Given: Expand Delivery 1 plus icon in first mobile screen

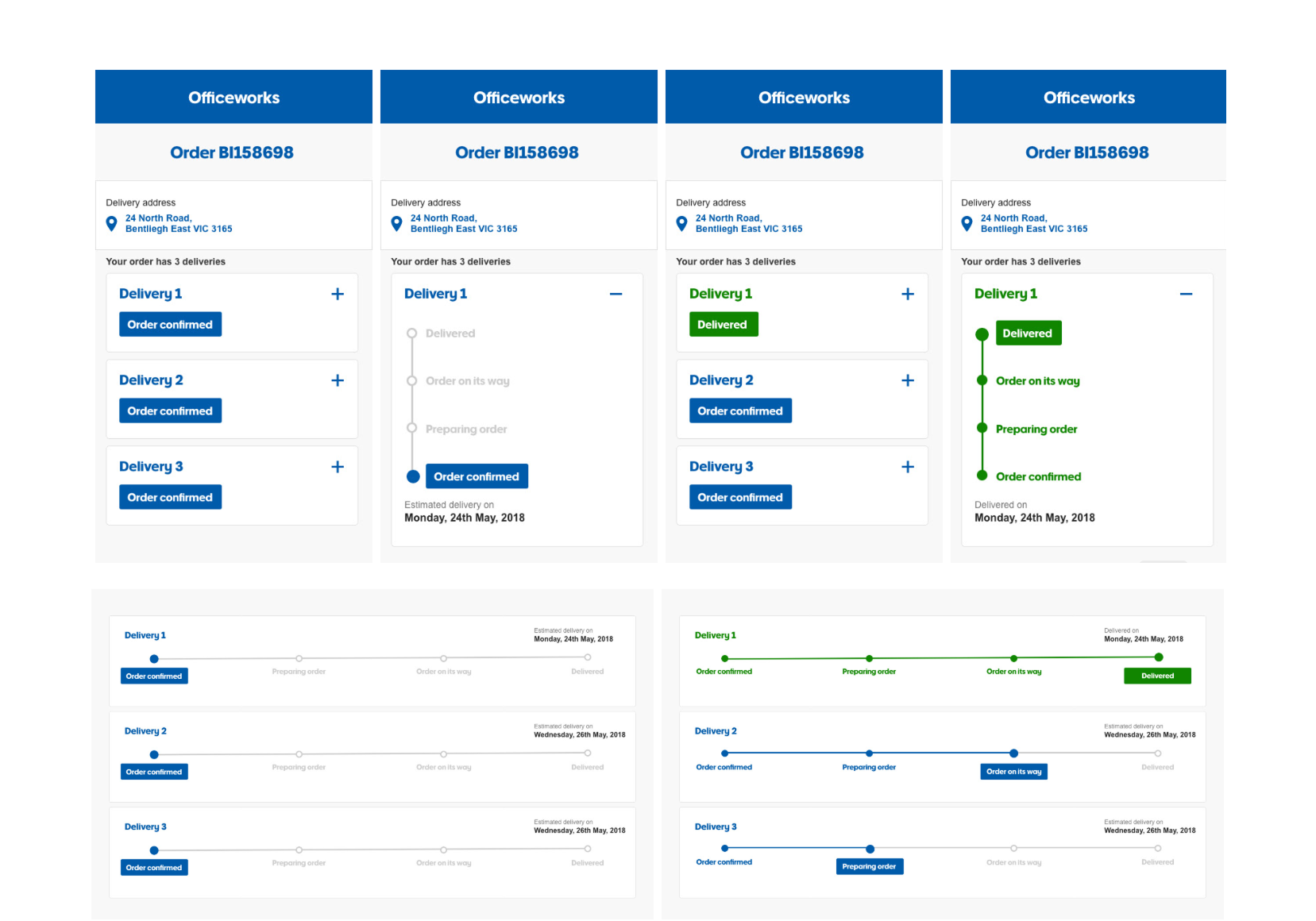Looking at the screenshot, I should pyautogui.click(x=338, y=294).
